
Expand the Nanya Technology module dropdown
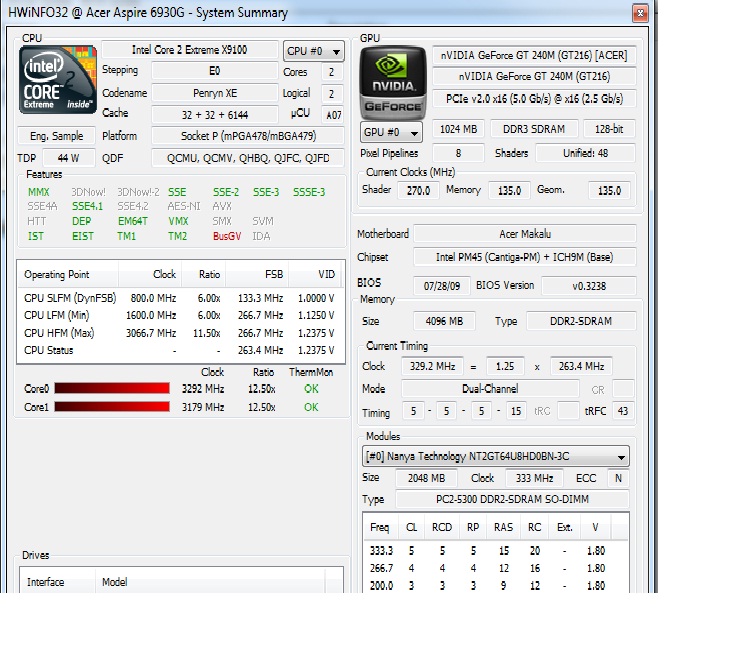pyautogui.click(x=495, y=456)
